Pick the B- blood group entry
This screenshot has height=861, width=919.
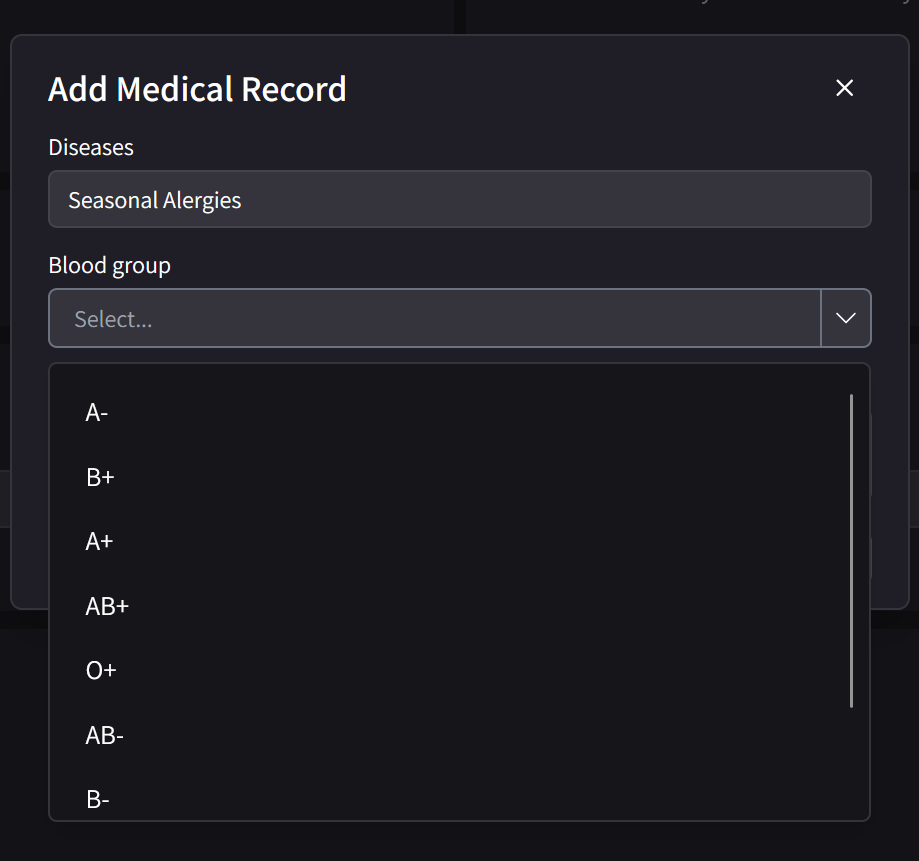(x=97, y=799)
